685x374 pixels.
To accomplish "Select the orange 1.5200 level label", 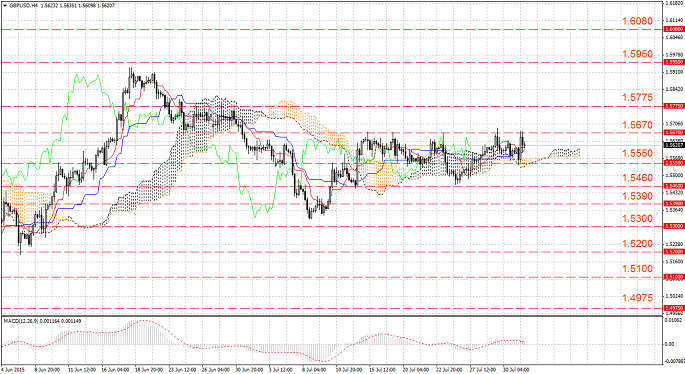I will coord(637,243).
